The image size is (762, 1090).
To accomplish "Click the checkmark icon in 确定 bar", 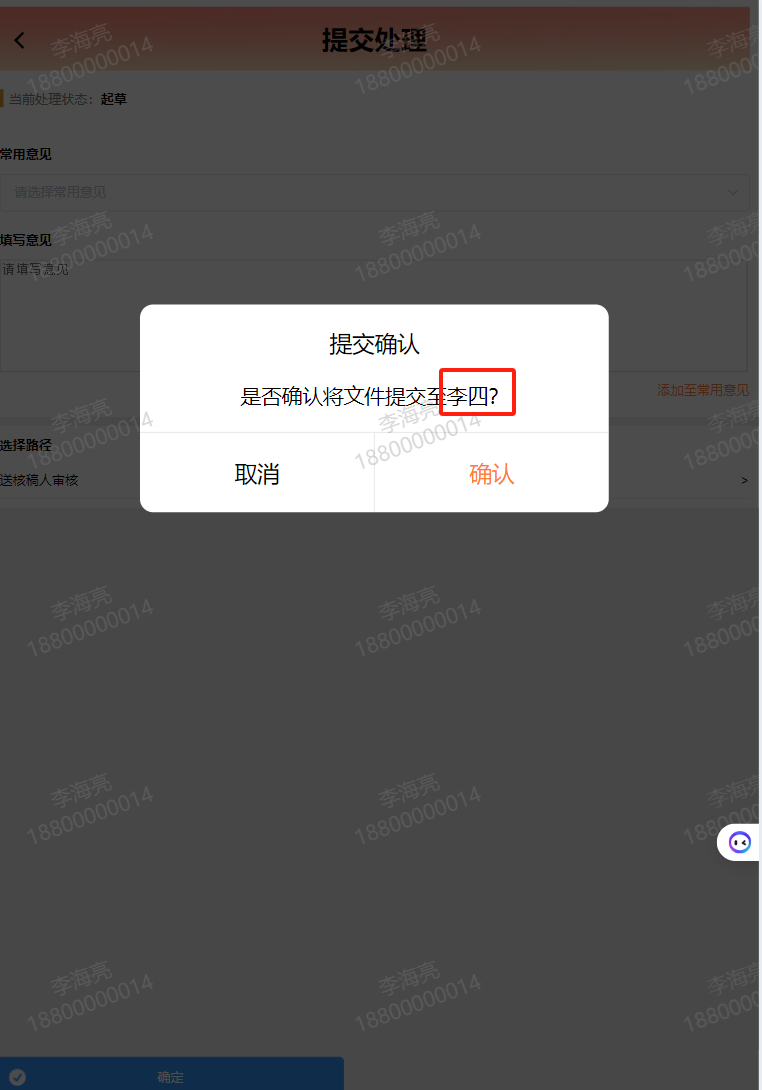I will [17, 1077].
